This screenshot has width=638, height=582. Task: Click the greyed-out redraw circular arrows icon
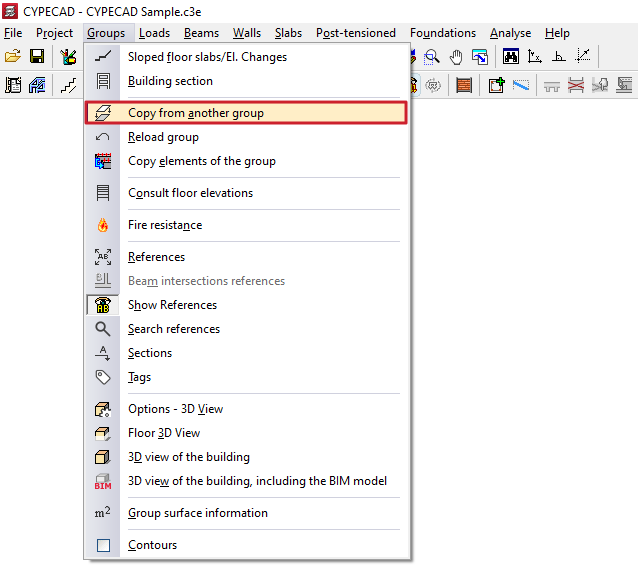[x=433, y=85]
